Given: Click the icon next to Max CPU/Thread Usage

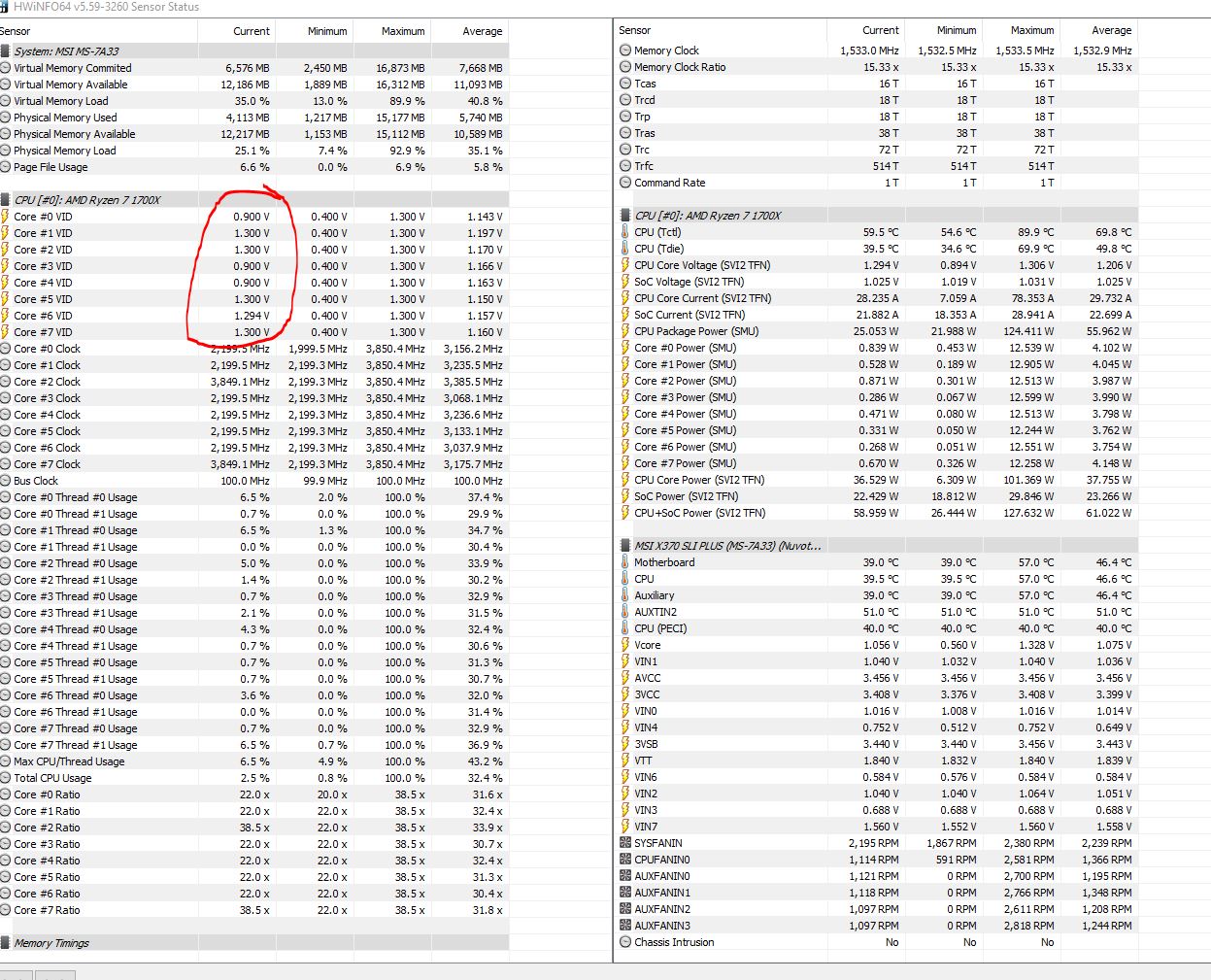Looking at the screenshot, I should (x=5, y=761).
